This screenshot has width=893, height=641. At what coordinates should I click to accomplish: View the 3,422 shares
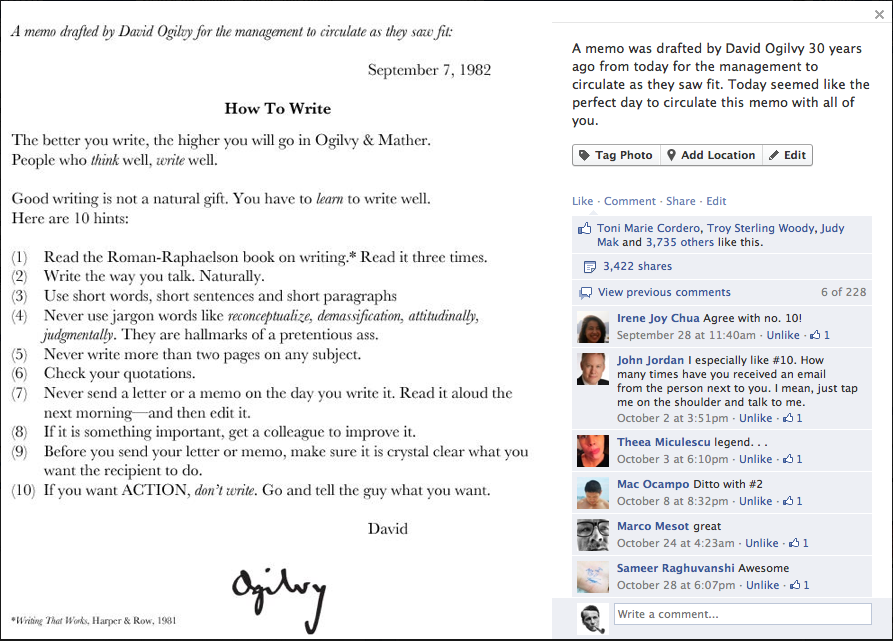click(637, 266)
